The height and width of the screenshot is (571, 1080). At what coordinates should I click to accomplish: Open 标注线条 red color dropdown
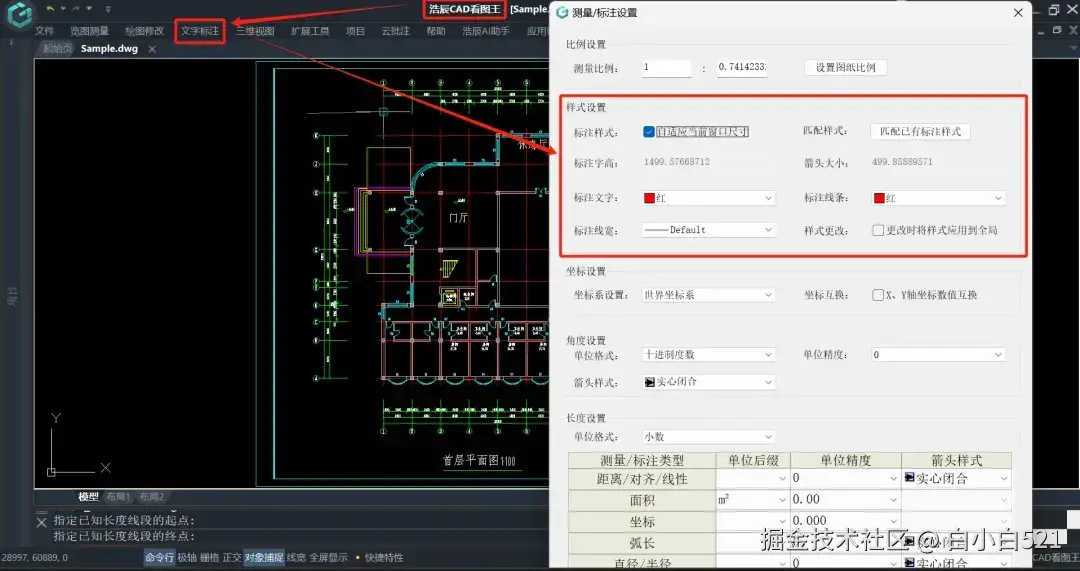(938, 198)
